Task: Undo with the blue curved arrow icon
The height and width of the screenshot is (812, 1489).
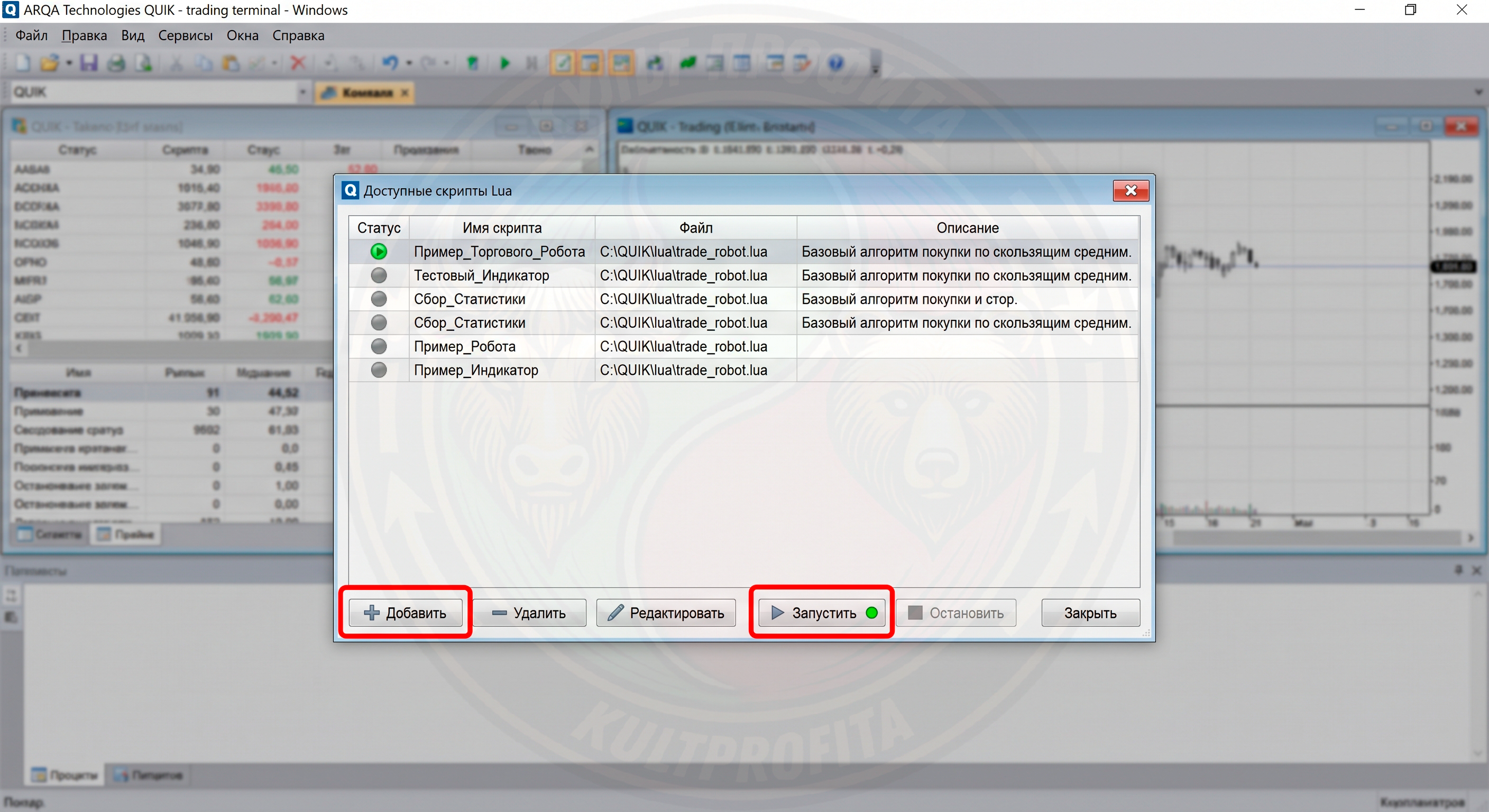Action: click(391, 63)
